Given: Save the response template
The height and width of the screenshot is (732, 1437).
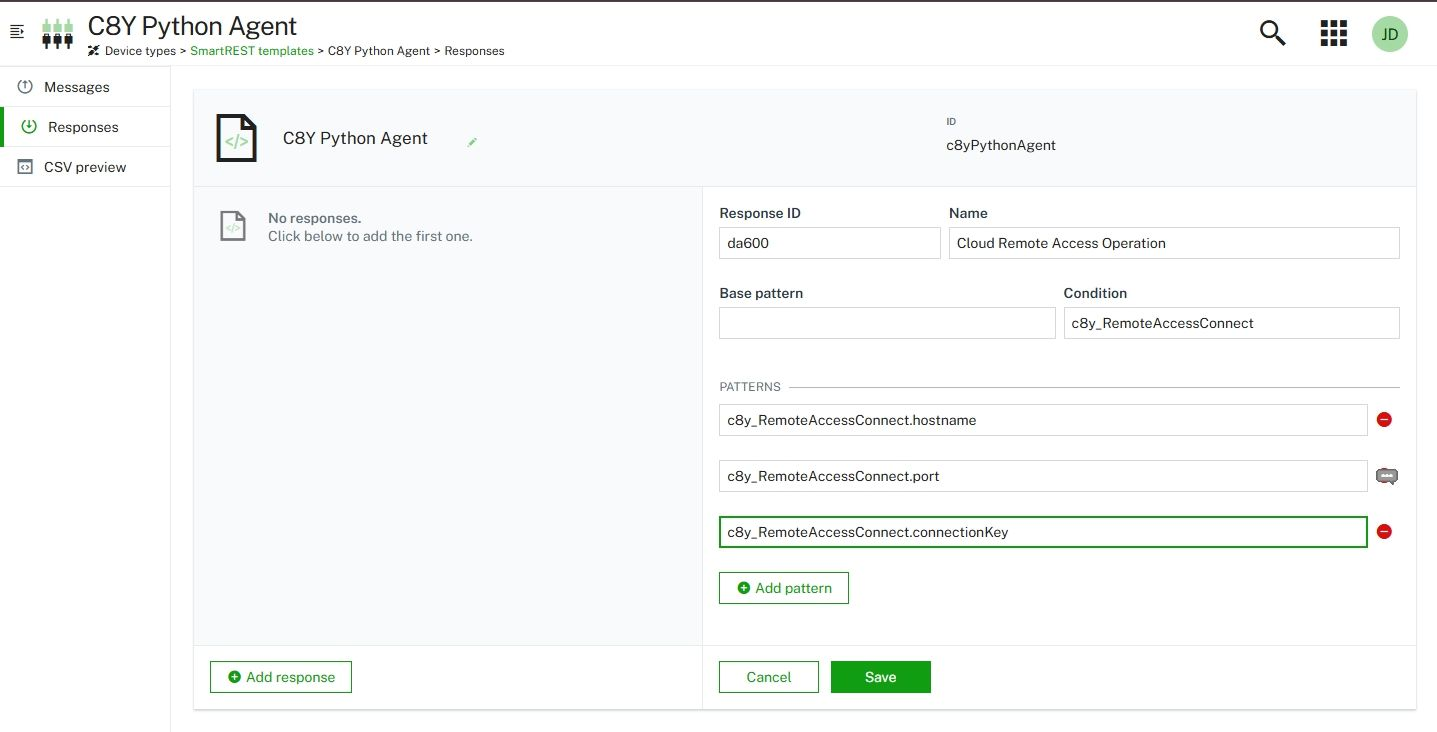Looking at the screenshot, I should [880, 677].
